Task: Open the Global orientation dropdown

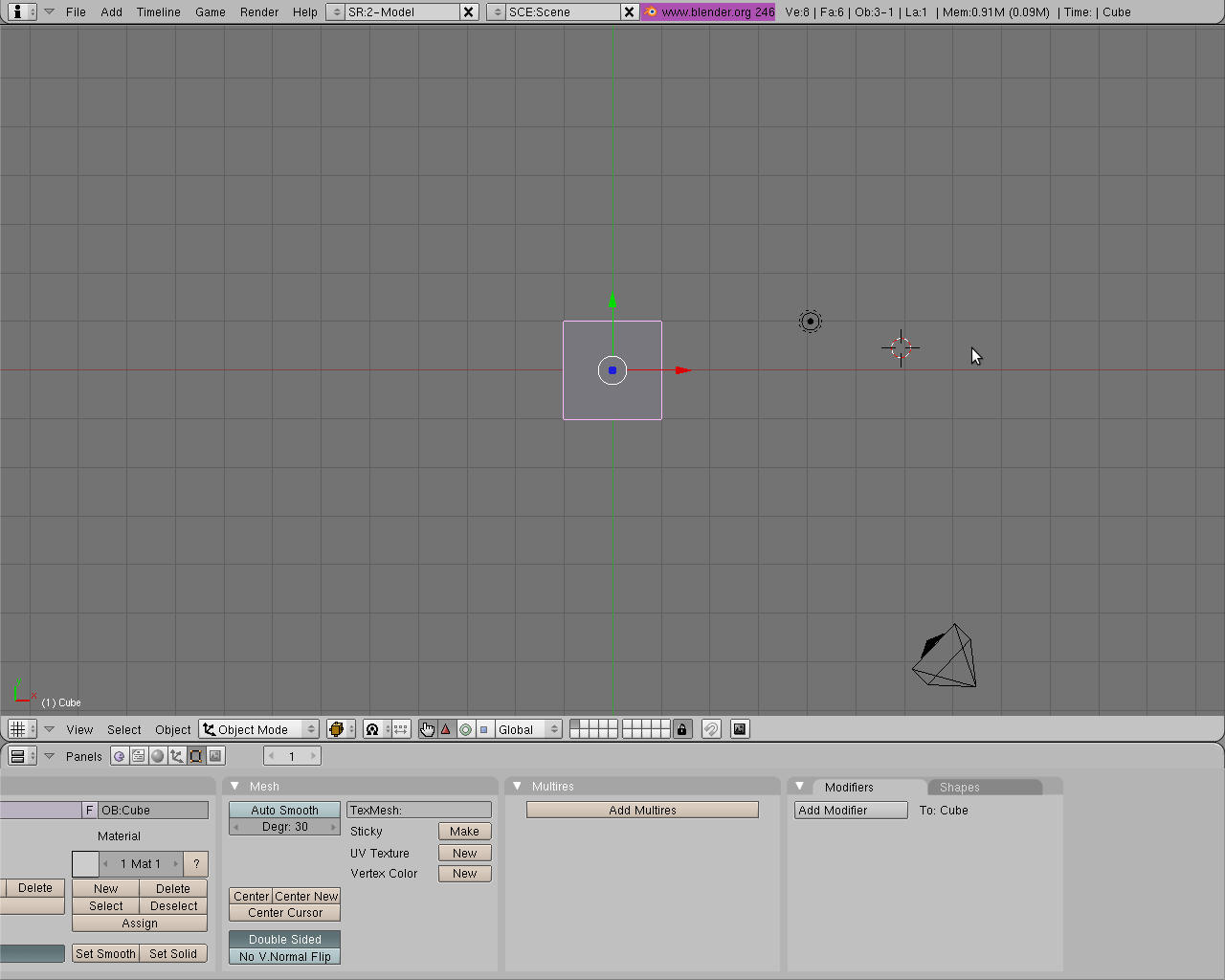Action: [x=528, y=729]
